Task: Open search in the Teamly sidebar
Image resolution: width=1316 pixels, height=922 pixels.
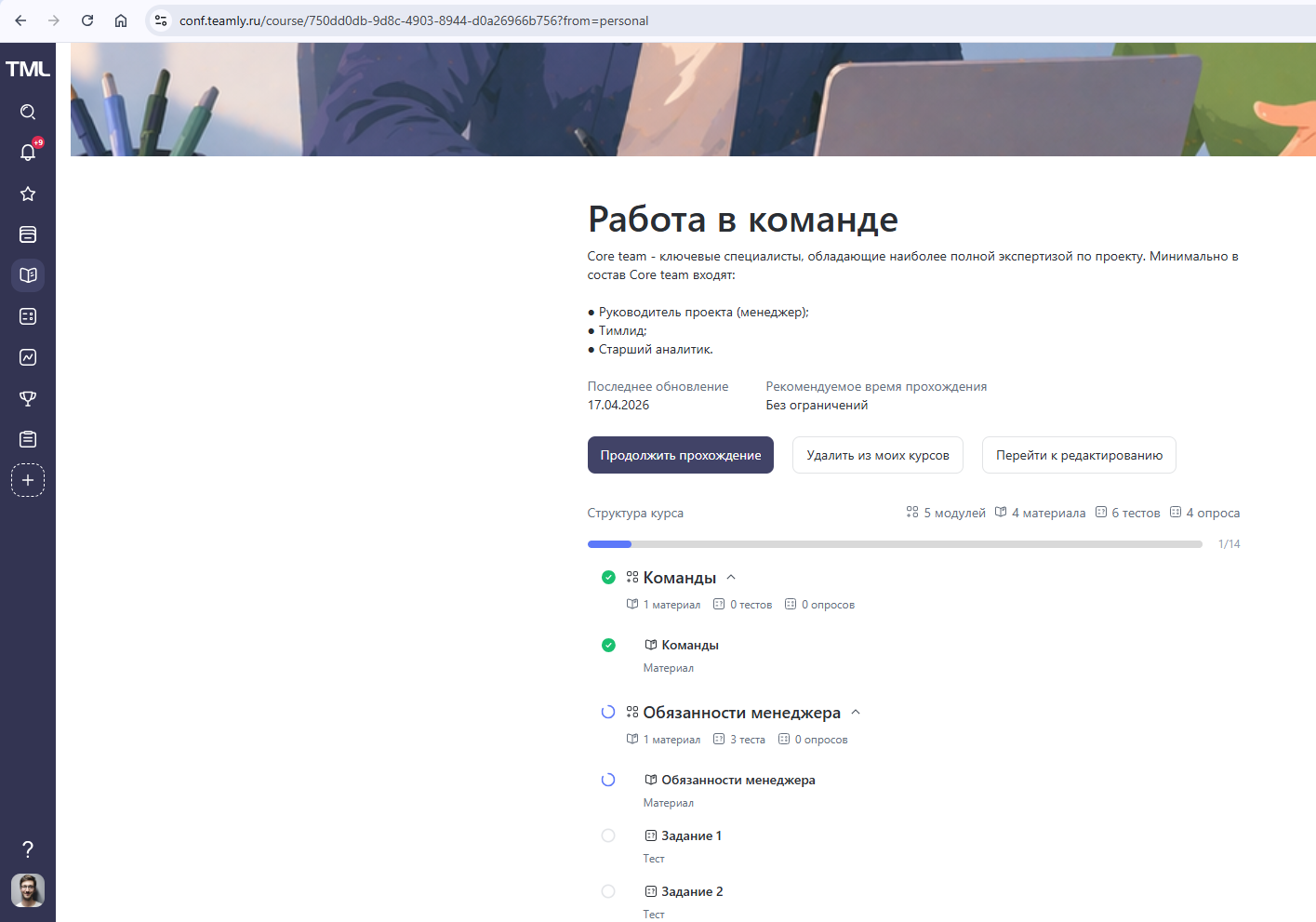Action: [x=28, y=112]
